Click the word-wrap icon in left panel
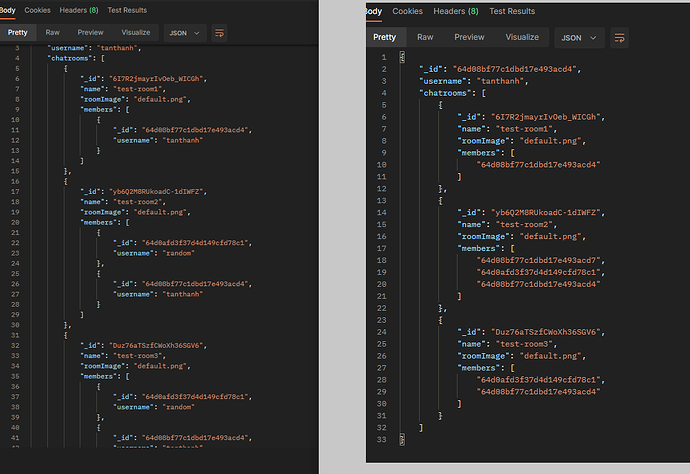Screen dimensions: 690x474 [x=219, y=32]
